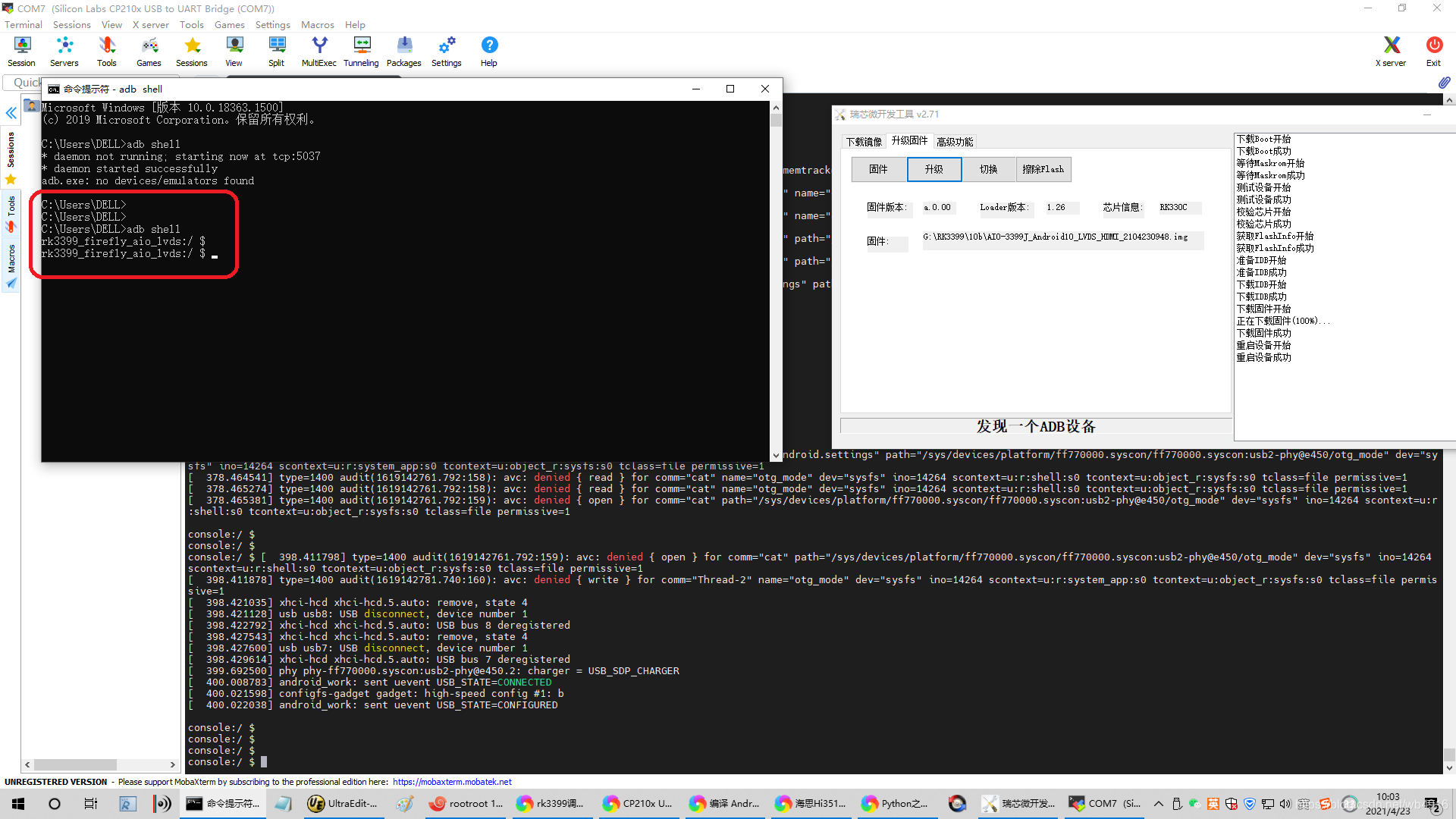Image resolution: width=1456 pixels, height=819 pixels.
Task: Click the 升级 upgrade button
Action: pyautogui.click(x=934, y=169)
